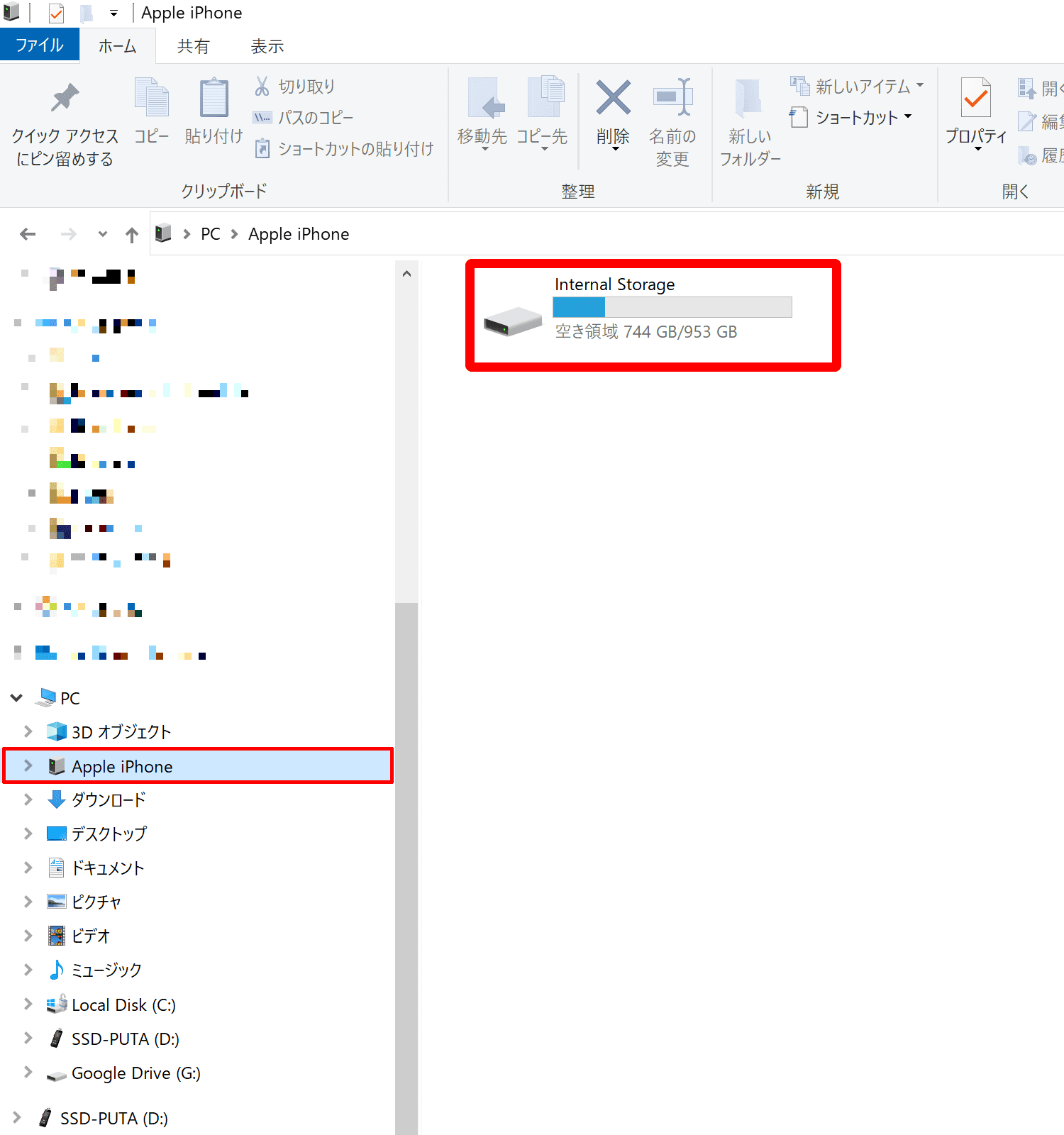Select Google Drive (G:) in the tree
The image size is (1064, 1135).
tap(136, 1073)
